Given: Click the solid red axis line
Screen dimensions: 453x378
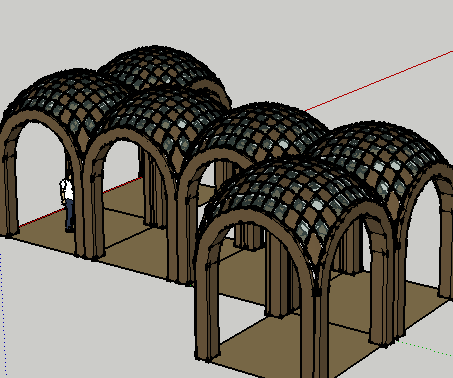Looking at the screenshot, I should [x=380, y=80].
